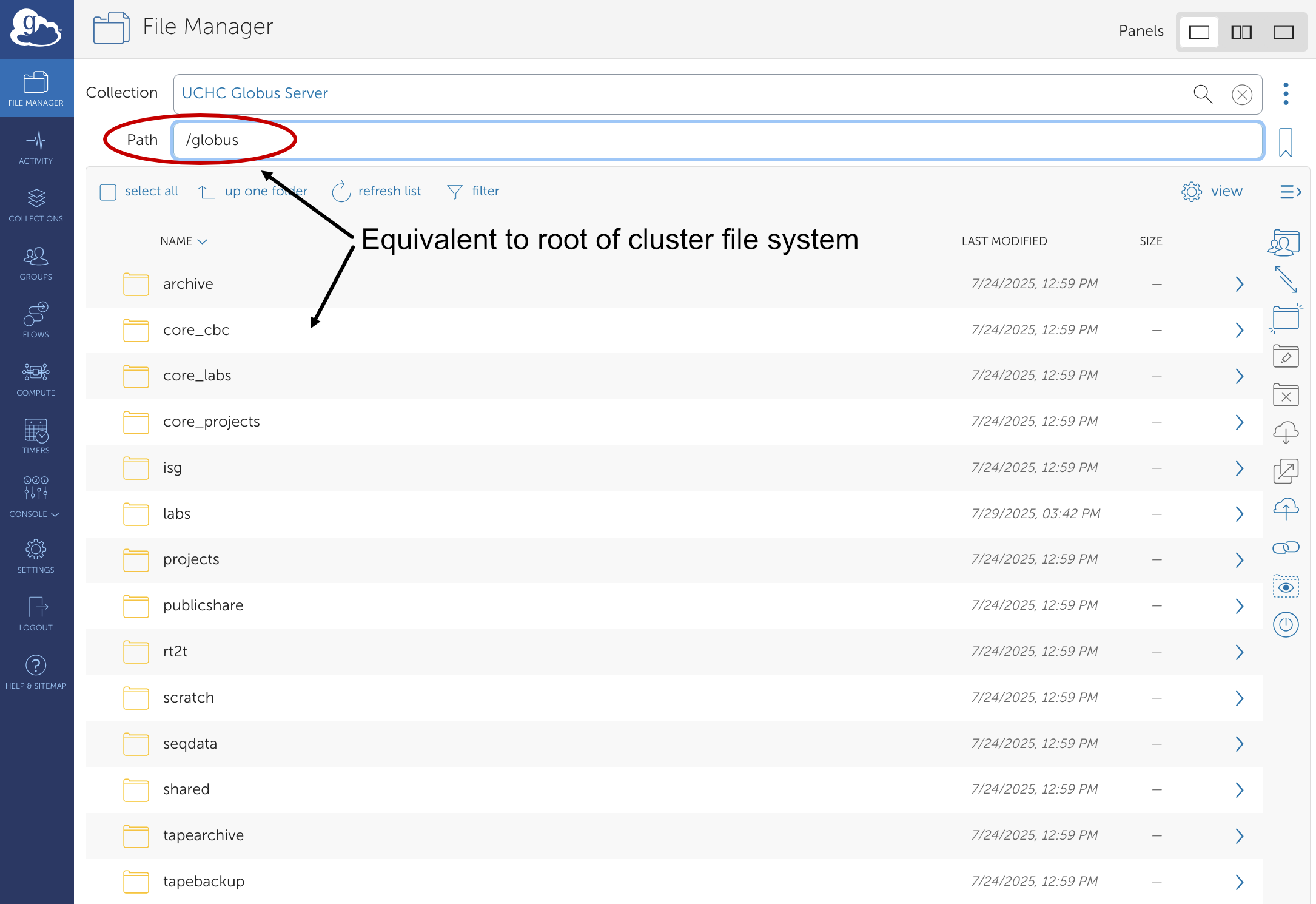Click the Collection field UCHC Globus Server
The image size is (1316, 904).
point(717,93)
